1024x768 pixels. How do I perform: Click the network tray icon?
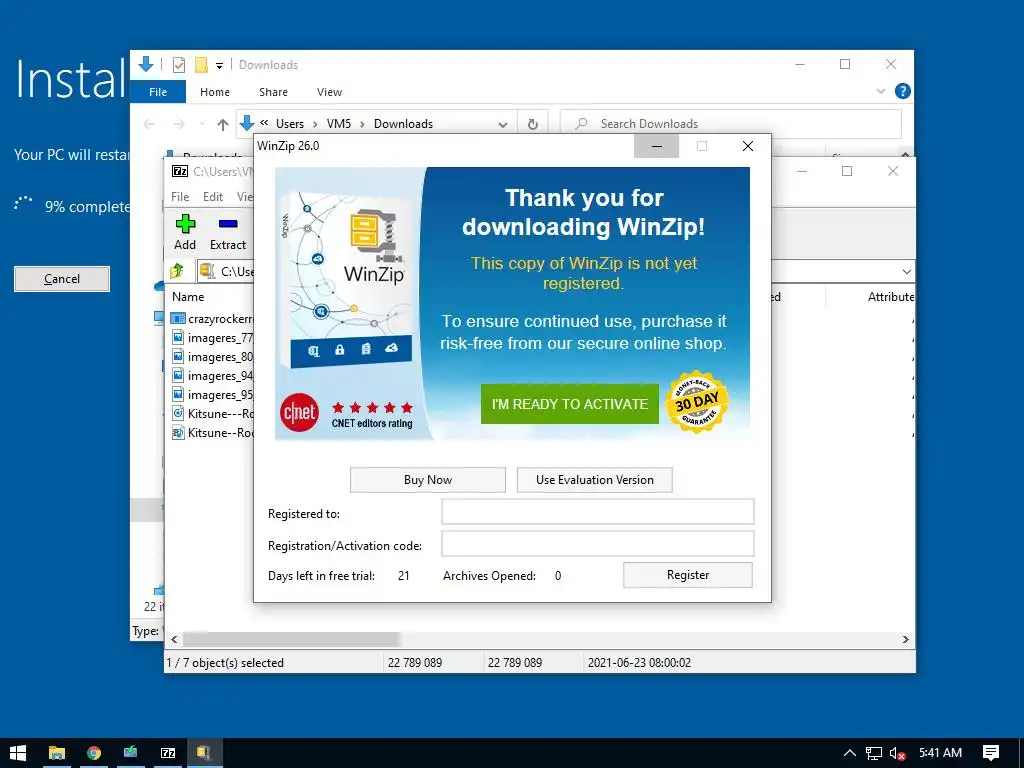874,753
